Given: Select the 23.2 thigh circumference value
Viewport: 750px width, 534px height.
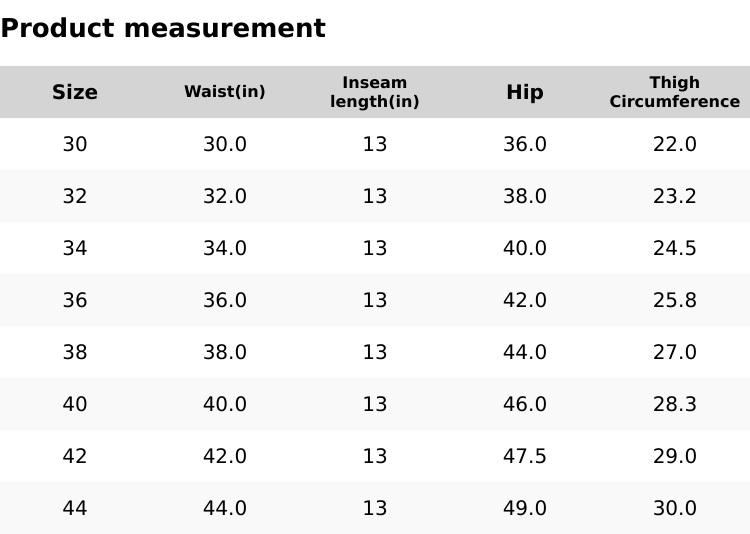Looking at the screenshot, I should [x=675, y=196].
